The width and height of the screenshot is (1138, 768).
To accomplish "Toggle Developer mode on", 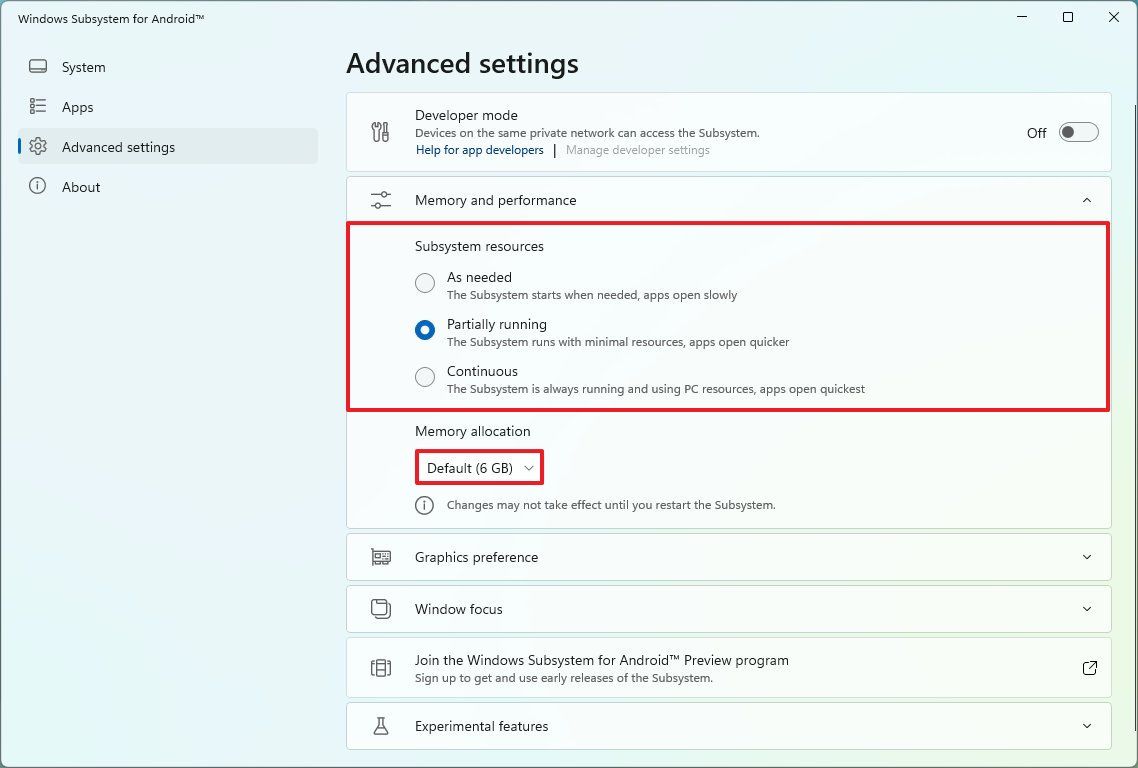I will tap(1077, 131).
